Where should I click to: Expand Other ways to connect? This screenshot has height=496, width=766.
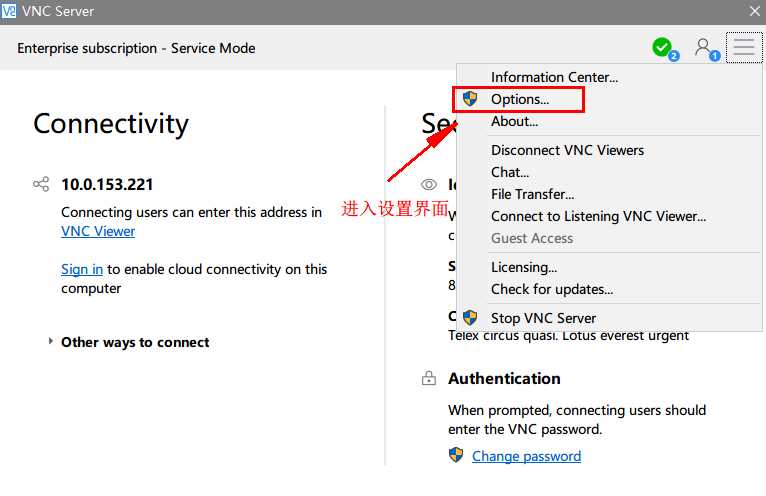pos(129,342)
